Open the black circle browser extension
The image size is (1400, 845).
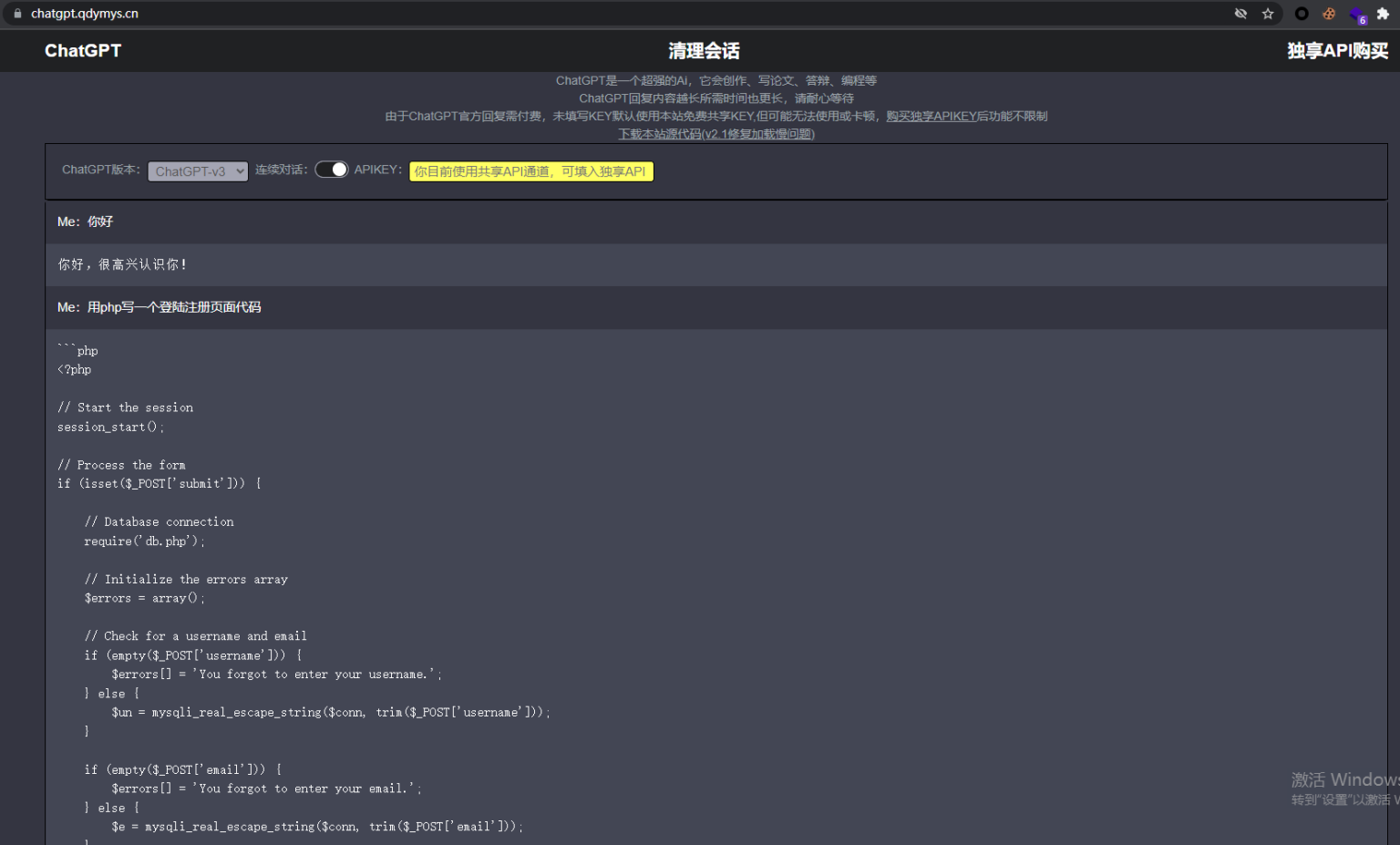[x=1302, y=14]
